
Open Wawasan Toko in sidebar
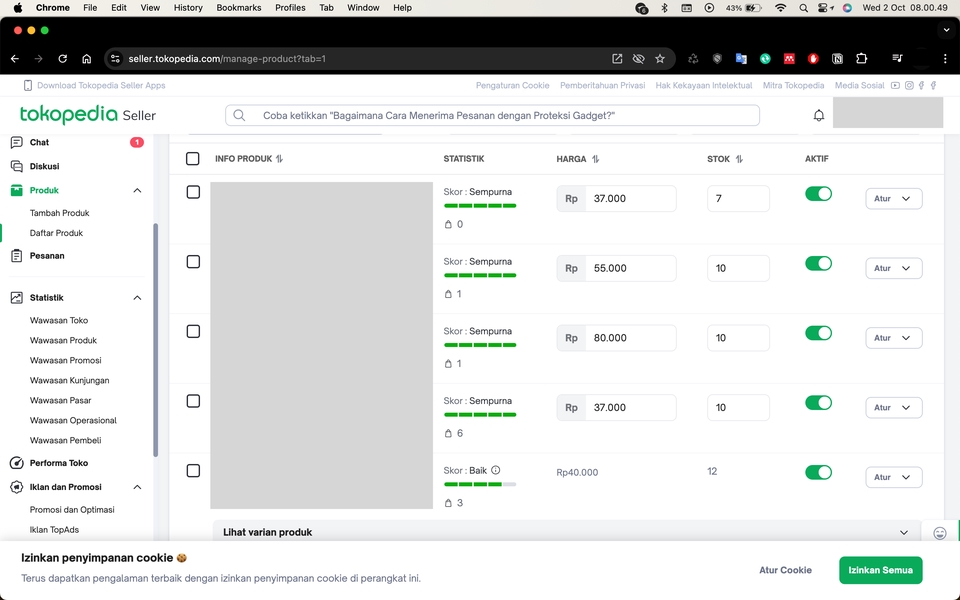coord(59,320)
